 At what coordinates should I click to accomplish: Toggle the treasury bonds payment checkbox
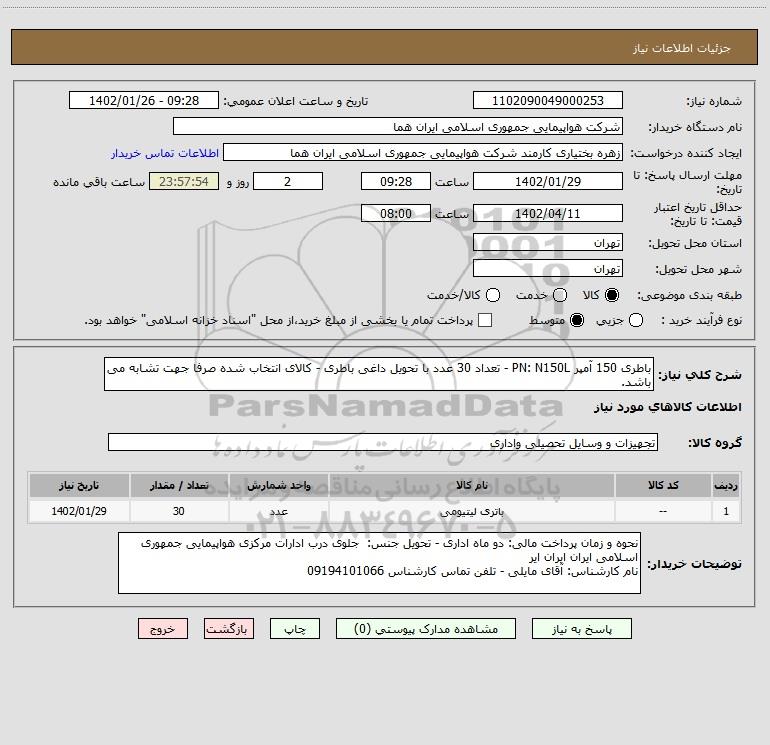[485, 320]
